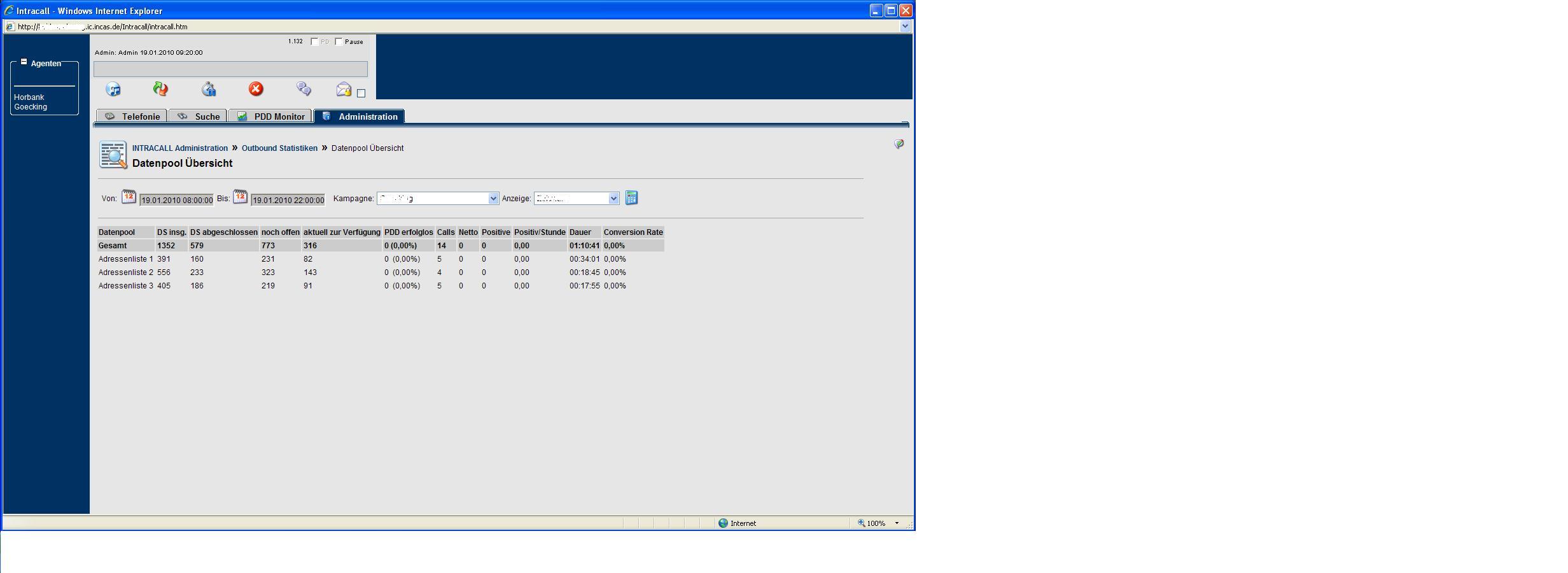The image size is (1568, 573).
Task: Click the PDD erfolglos column header
Action: tap(409, 232)
